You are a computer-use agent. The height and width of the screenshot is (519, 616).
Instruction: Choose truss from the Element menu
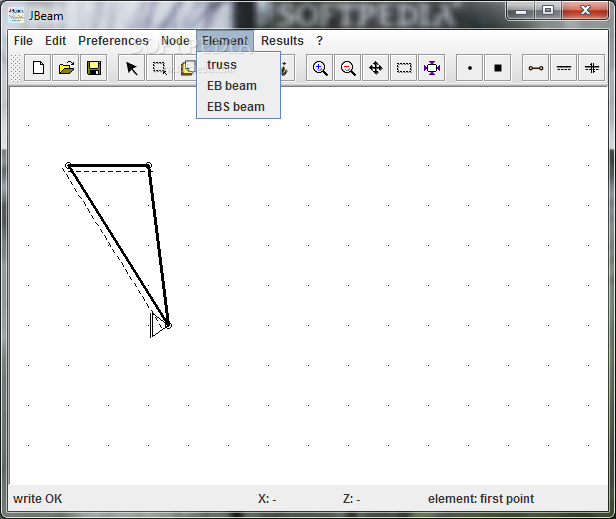pos(238,64)
